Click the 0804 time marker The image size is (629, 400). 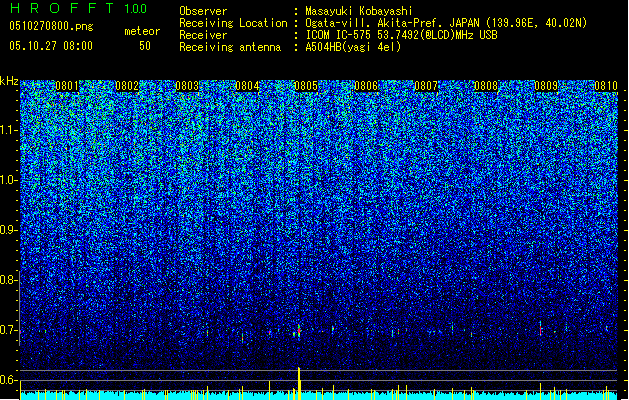coord(247,86)
